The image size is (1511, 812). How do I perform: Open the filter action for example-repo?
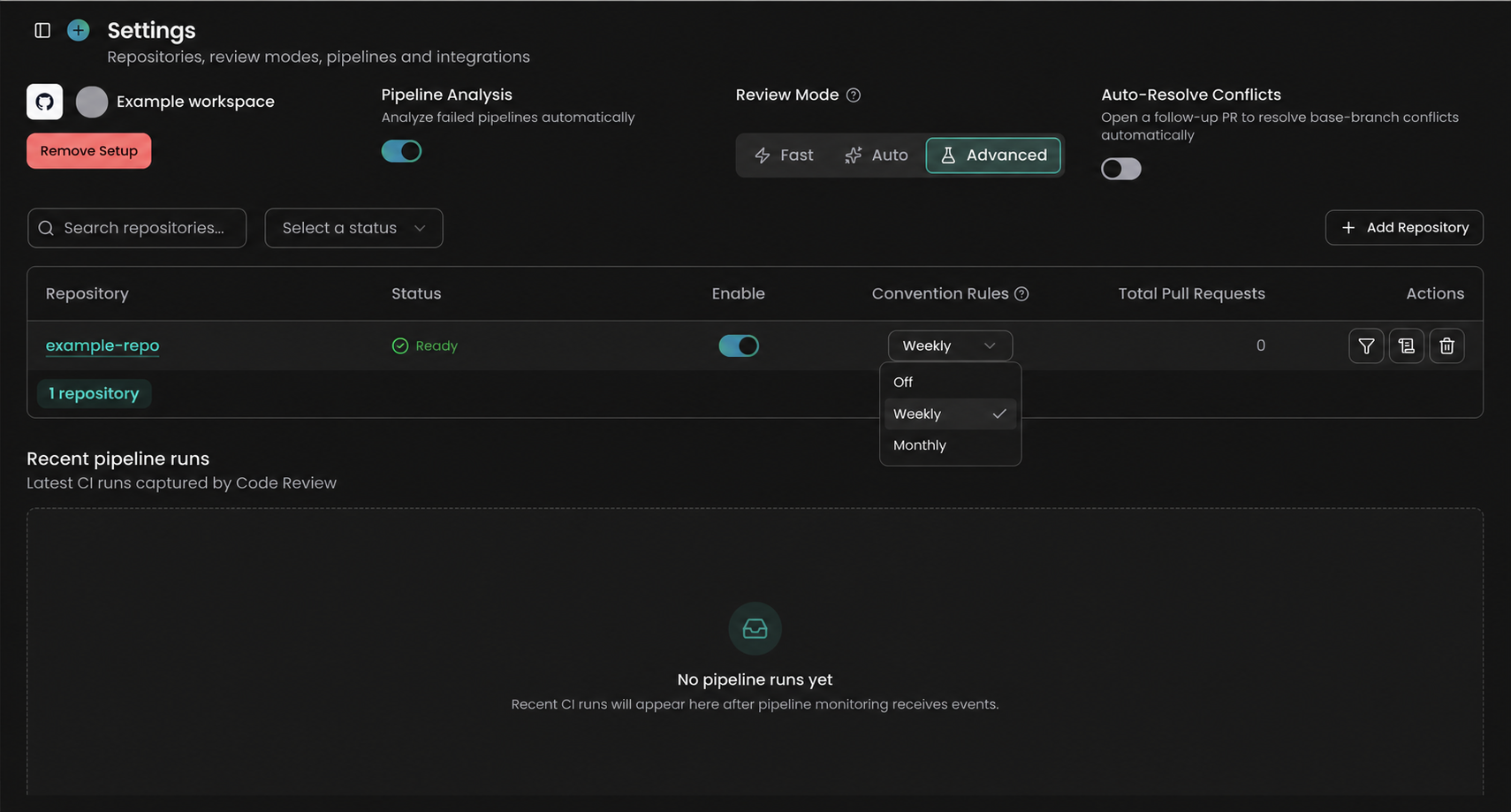coord(1366,345)
